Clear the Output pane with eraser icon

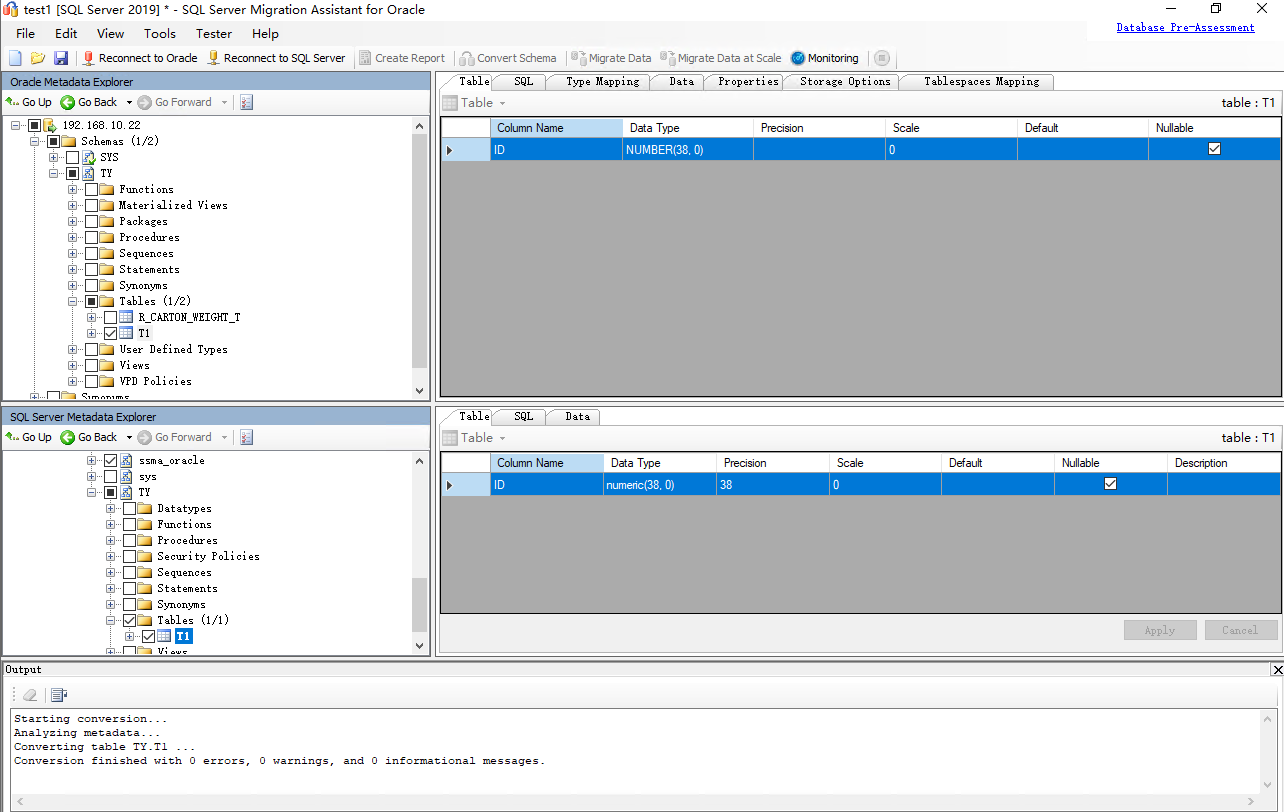tap(30, 695)
